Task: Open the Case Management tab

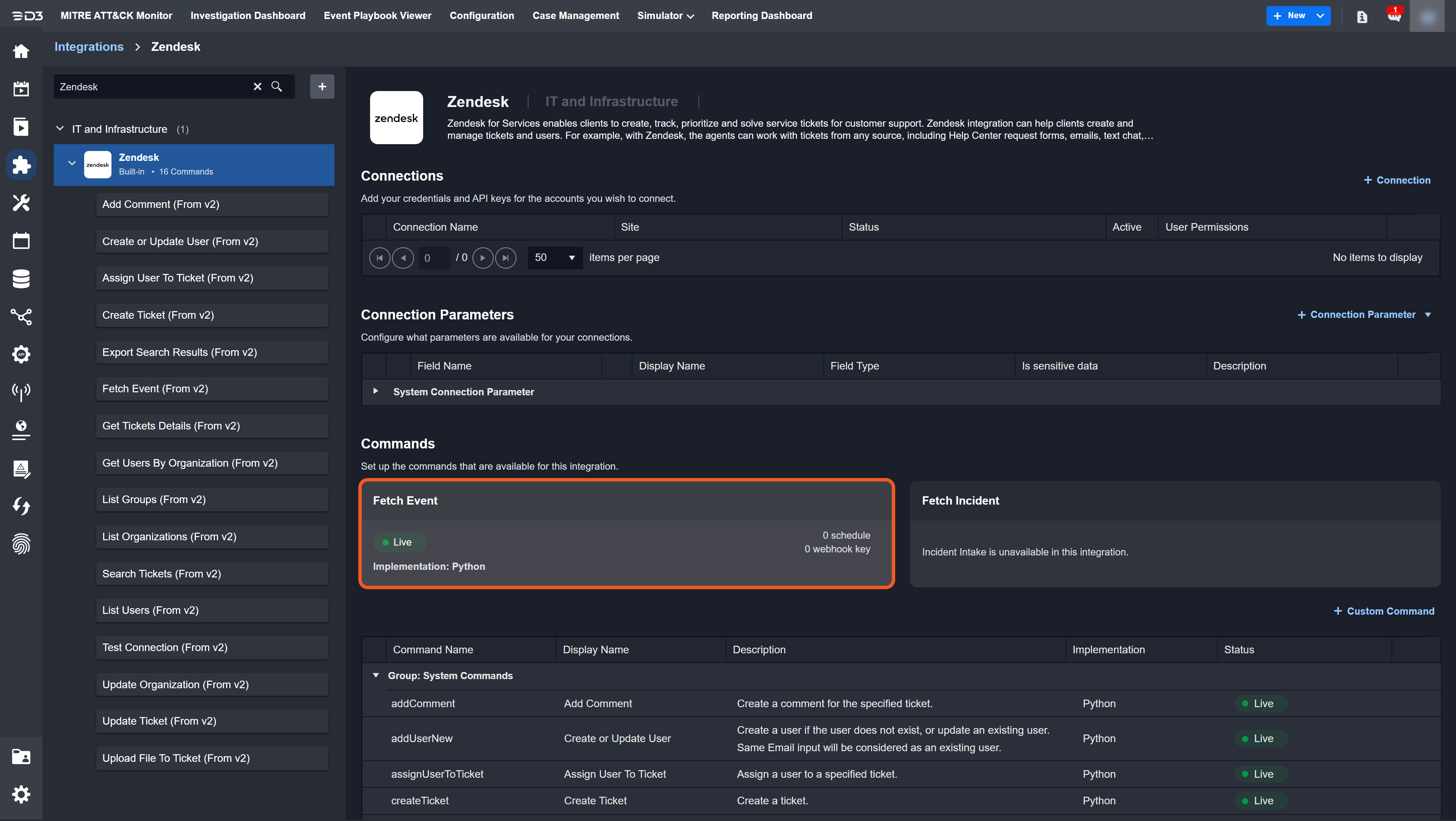Action: (576, 16)
